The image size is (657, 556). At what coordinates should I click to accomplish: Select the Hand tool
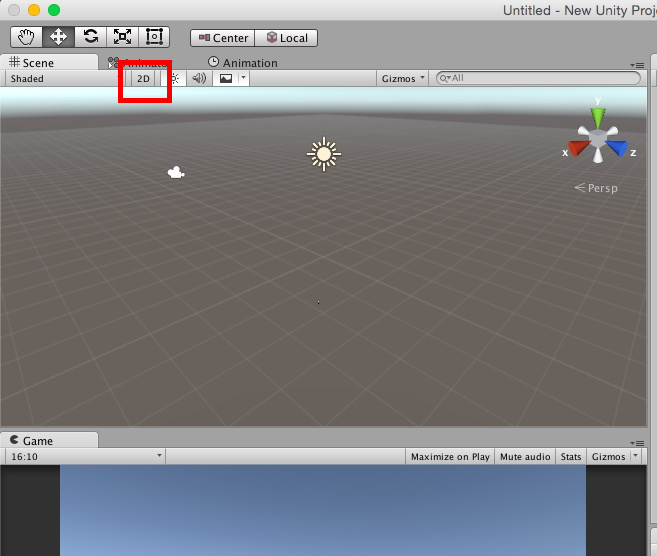(x=26, y=37)
